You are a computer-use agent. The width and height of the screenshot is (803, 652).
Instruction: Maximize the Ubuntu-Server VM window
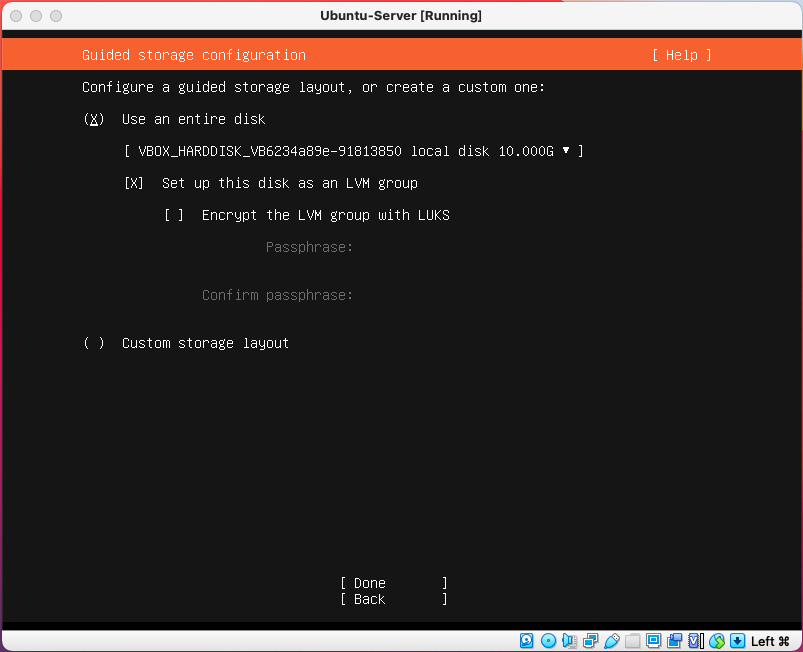56,16
